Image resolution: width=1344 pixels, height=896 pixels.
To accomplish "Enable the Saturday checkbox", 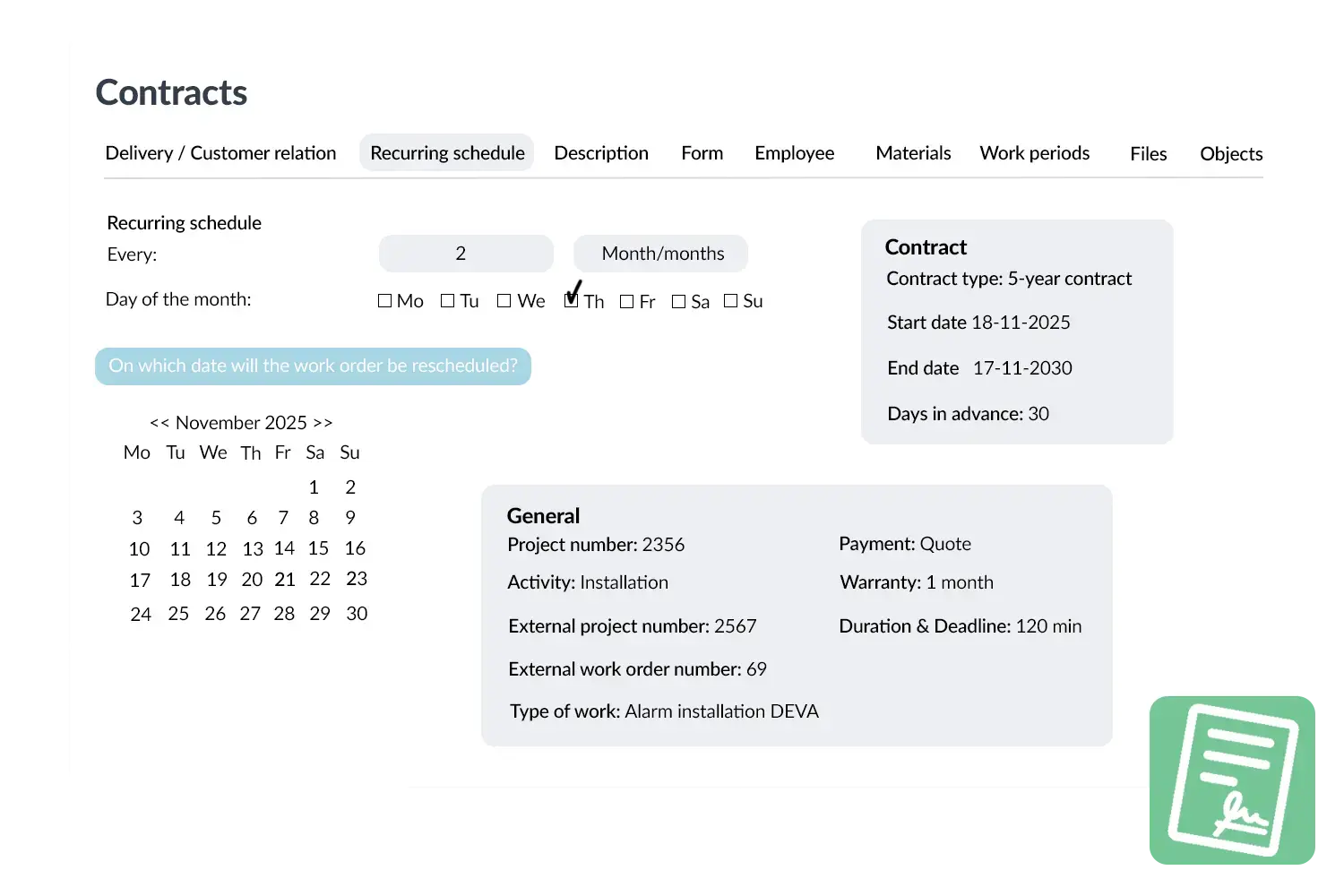I will [678, 302].
